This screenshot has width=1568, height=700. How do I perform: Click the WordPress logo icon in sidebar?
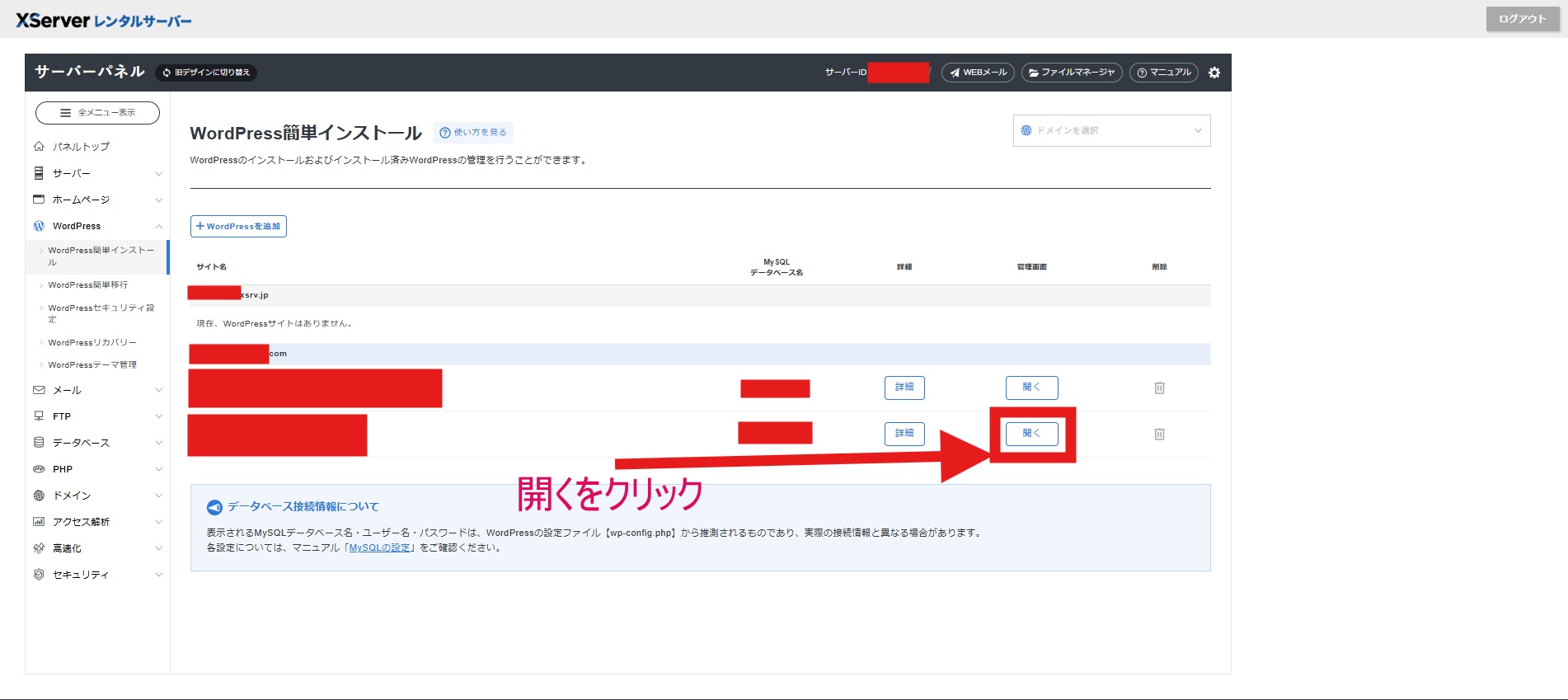(39, 226)
